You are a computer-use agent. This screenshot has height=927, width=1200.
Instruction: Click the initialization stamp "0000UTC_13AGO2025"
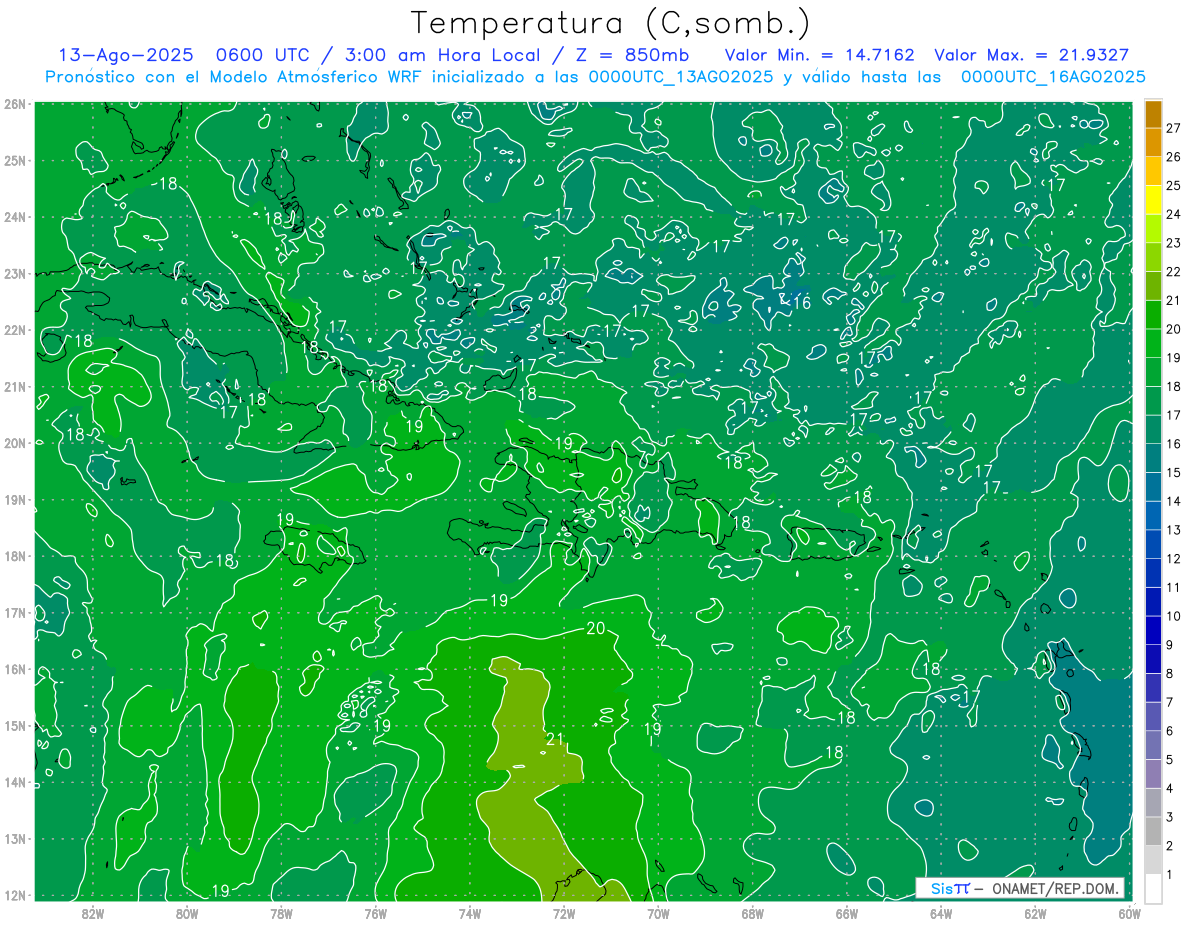tap(680, 77)
